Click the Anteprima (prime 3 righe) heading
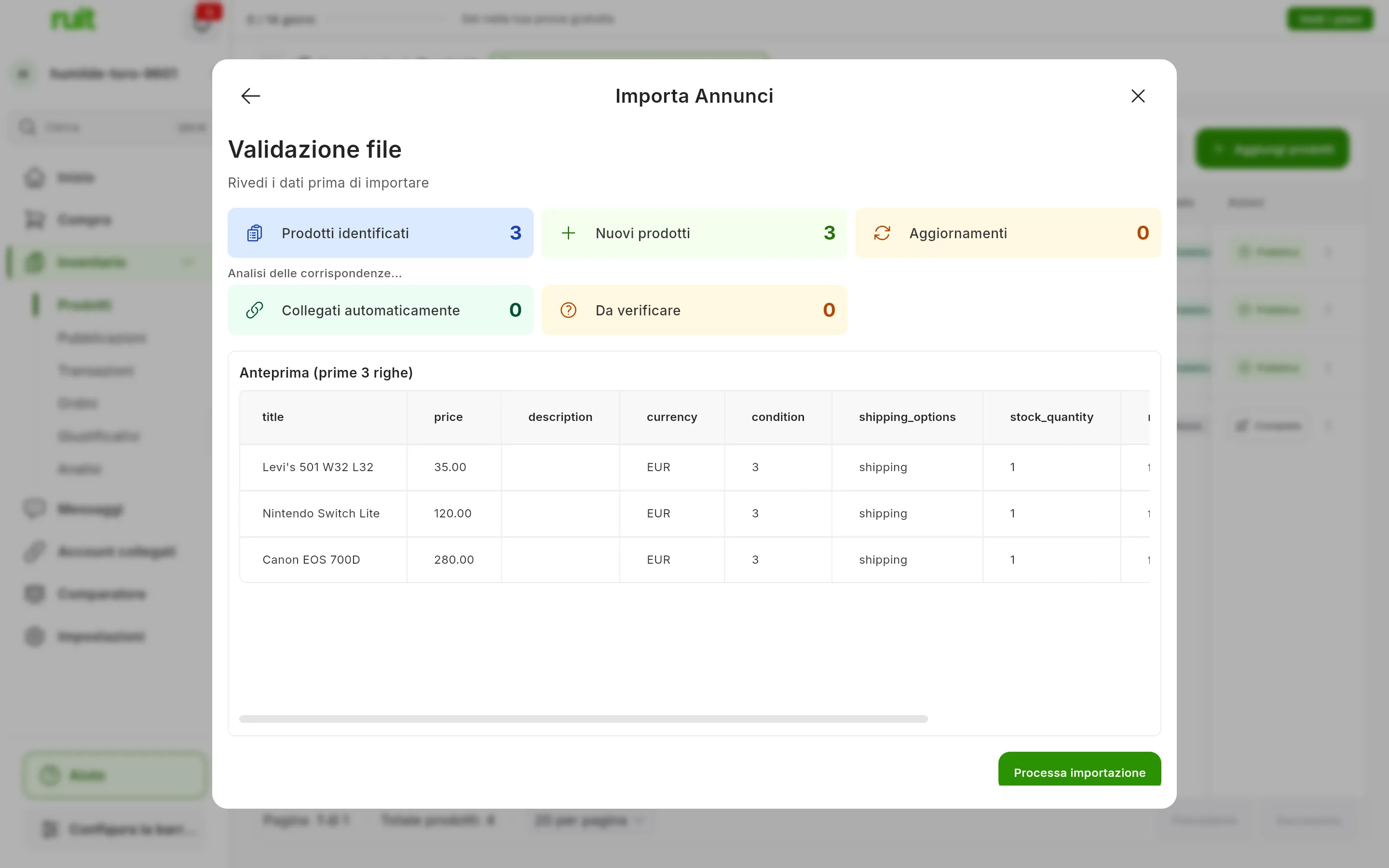The height and width of the screenshot is (868, 1389). point(326,373)
